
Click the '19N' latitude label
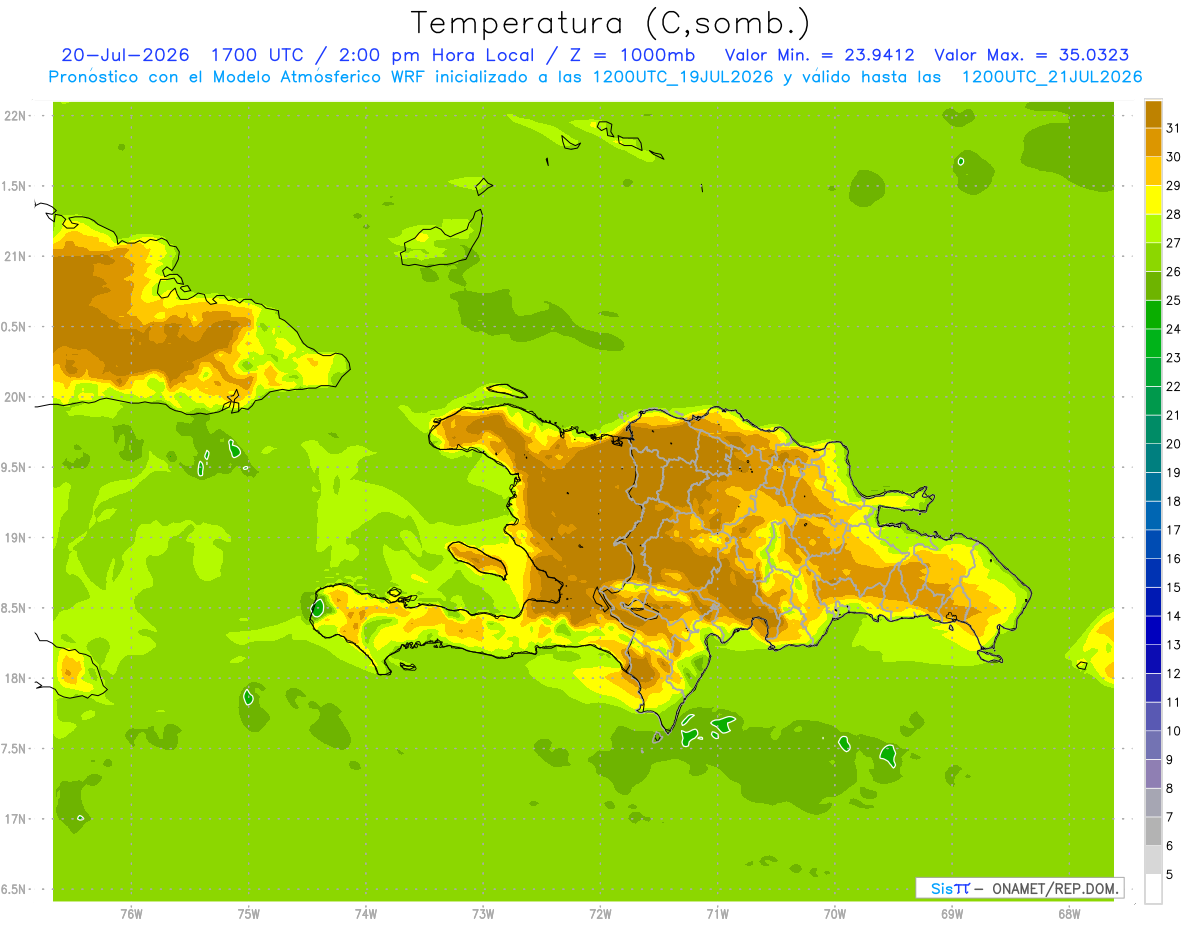point(15,538)
